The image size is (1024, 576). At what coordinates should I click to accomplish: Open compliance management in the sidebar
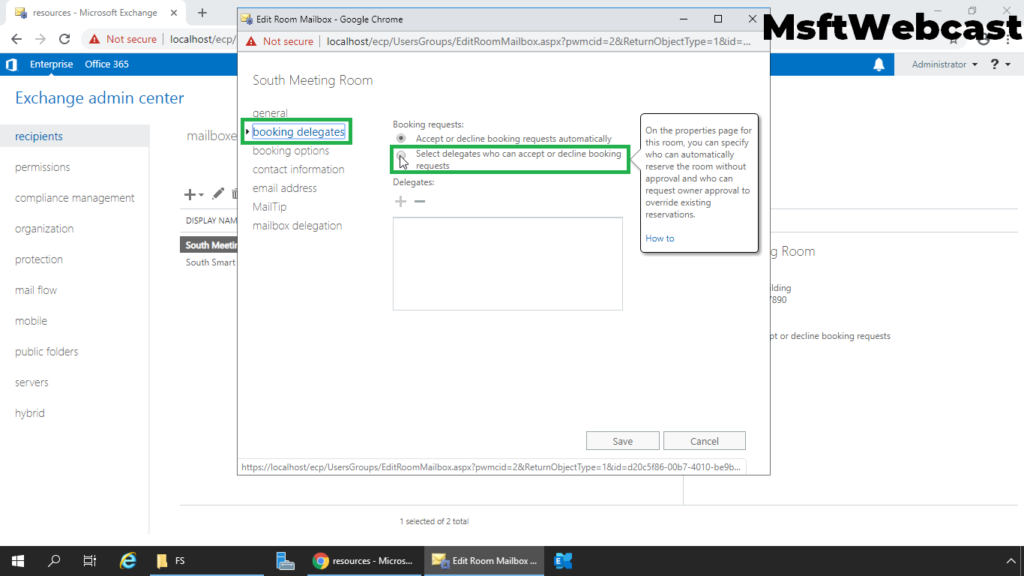pyautogui.click(x=74, y=198)
